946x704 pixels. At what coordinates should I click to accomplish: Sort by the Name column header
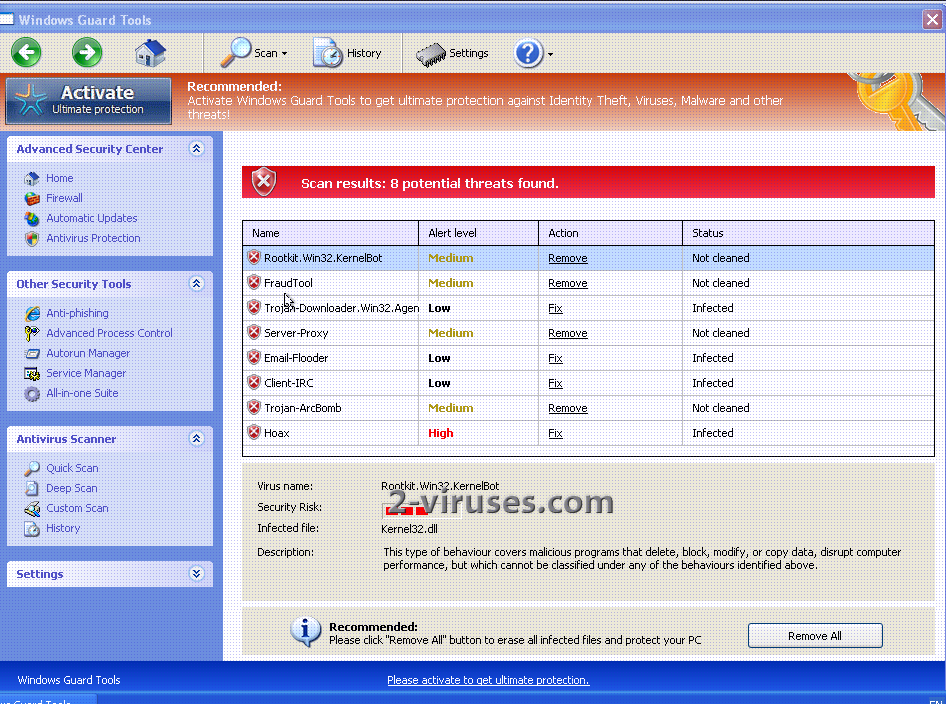(331, 233)
